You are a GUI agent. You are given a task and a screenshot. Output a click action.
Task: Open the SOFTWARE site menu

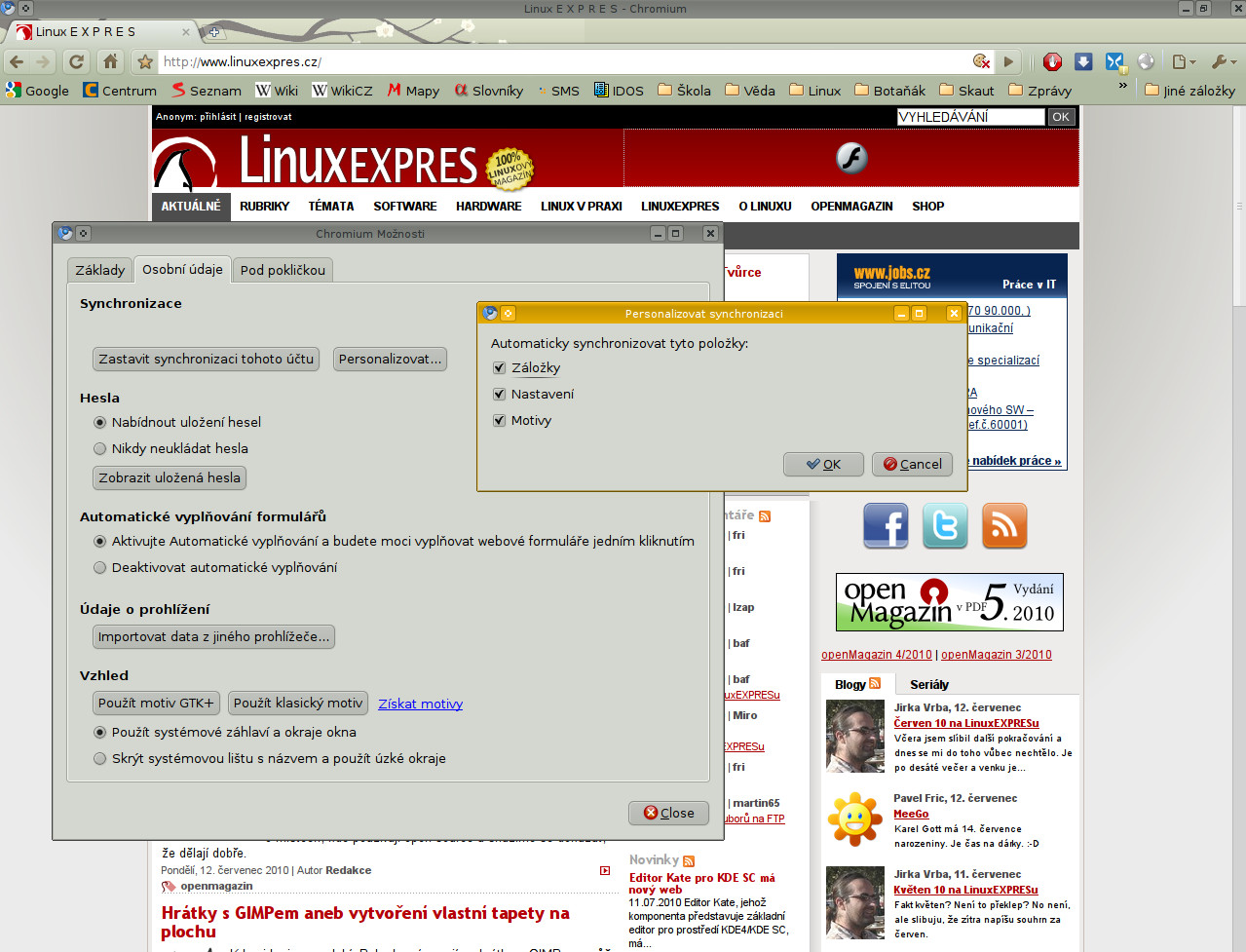(x=405, y=207)
